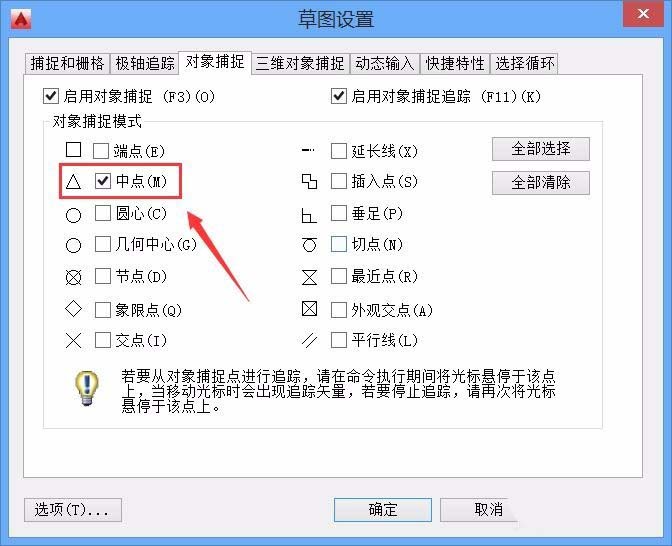The height and width of the screenshot is (546, 672).
Task: Enable the 端点(E) endpoint checkbox
Action: pos(101,151)
